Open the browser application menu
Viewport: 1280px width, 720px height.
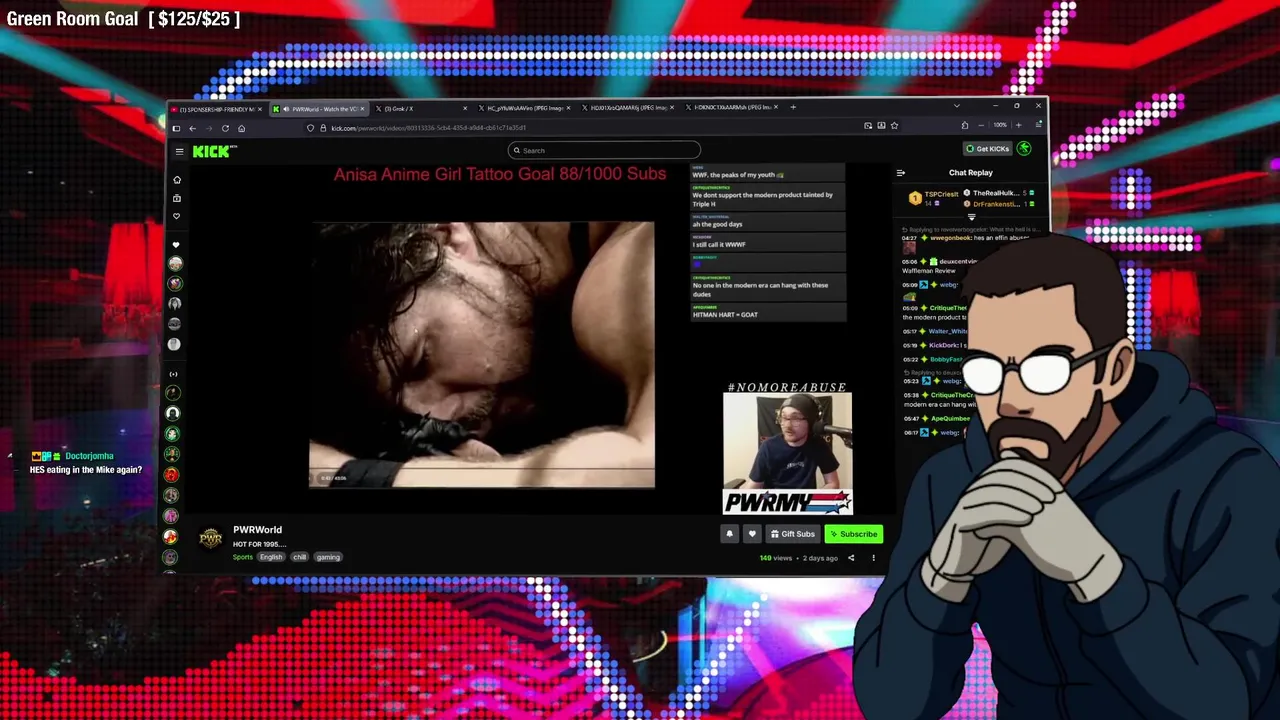1039,125
